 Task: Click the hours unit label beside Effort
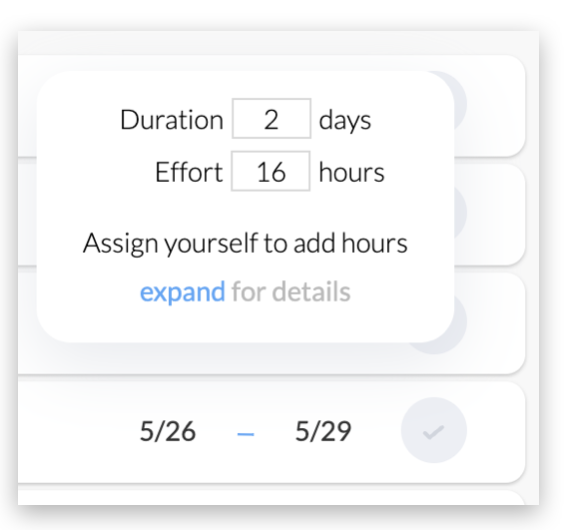(x=351, y=172)
